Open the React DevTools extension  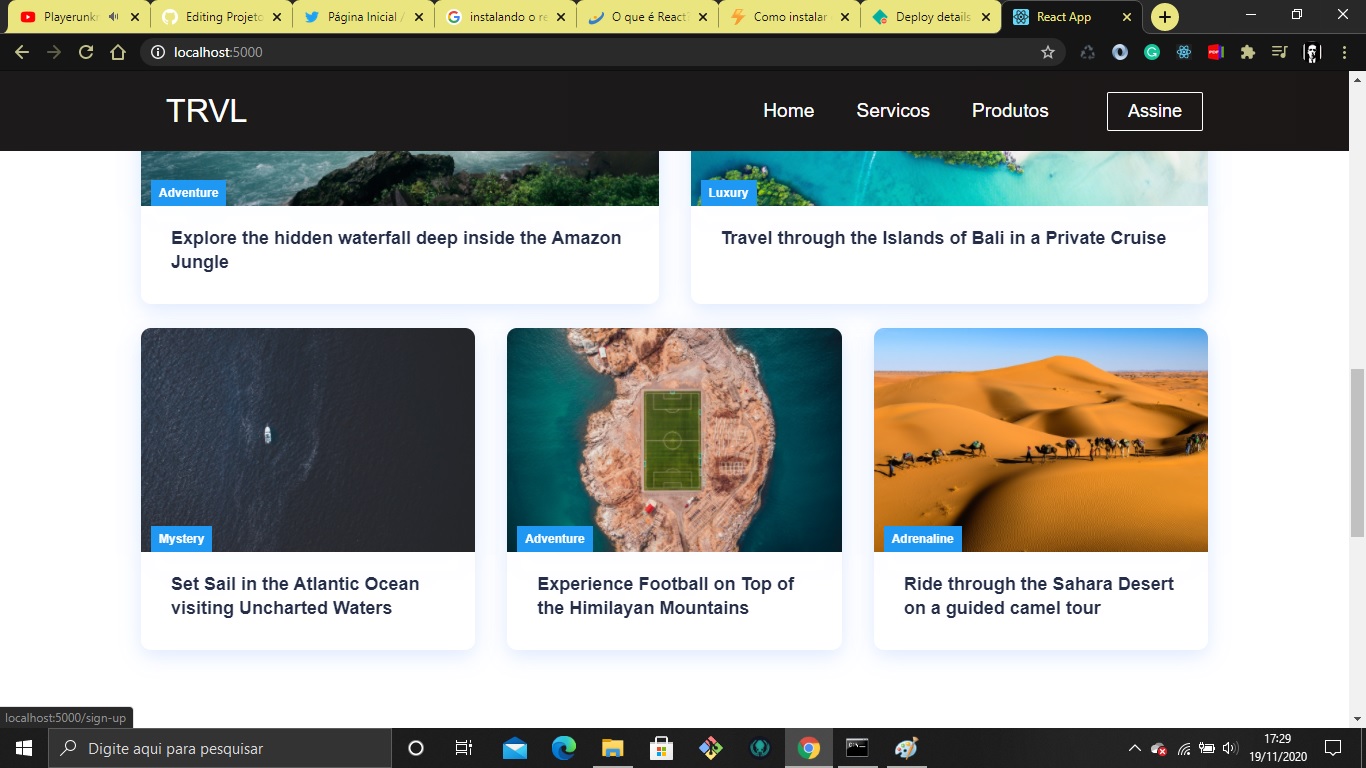pyautogui.click(x=1183, y=51)
